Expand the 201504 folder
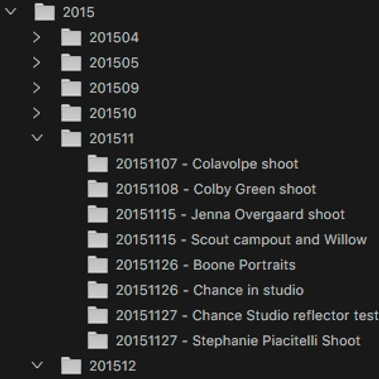The height and width of the screenshot is (379, 379). pyautogui.click(x=37, y=37)
